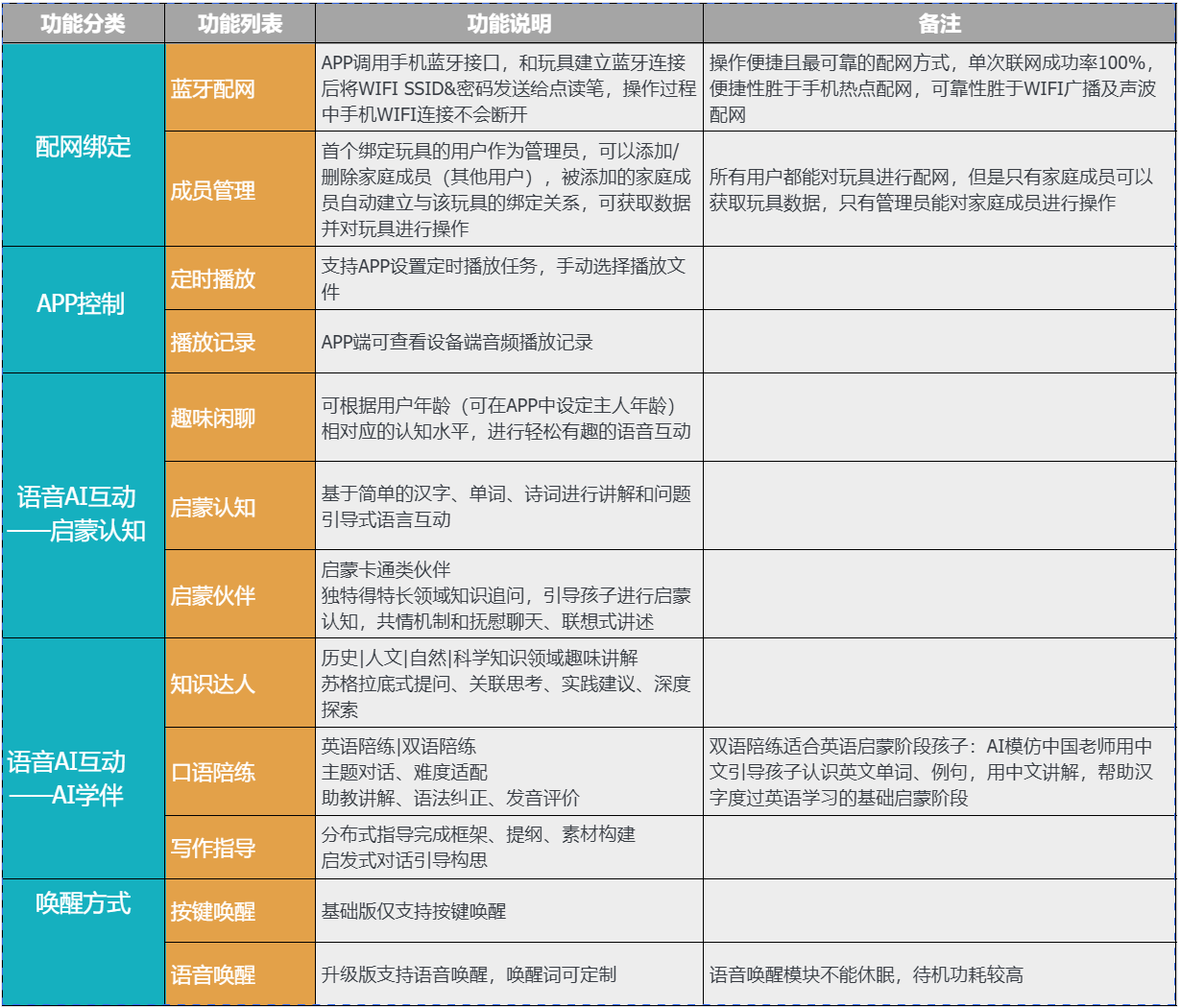Click the 口语陪练 feature cell

[240, 772]
